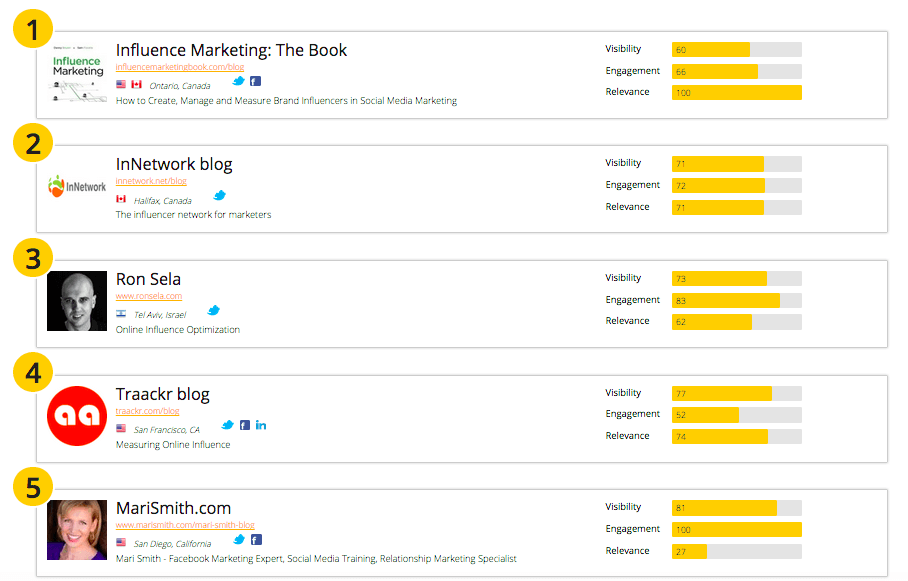
Task: Click Mari Smith's portrait photo
Action: pos(77,530)
